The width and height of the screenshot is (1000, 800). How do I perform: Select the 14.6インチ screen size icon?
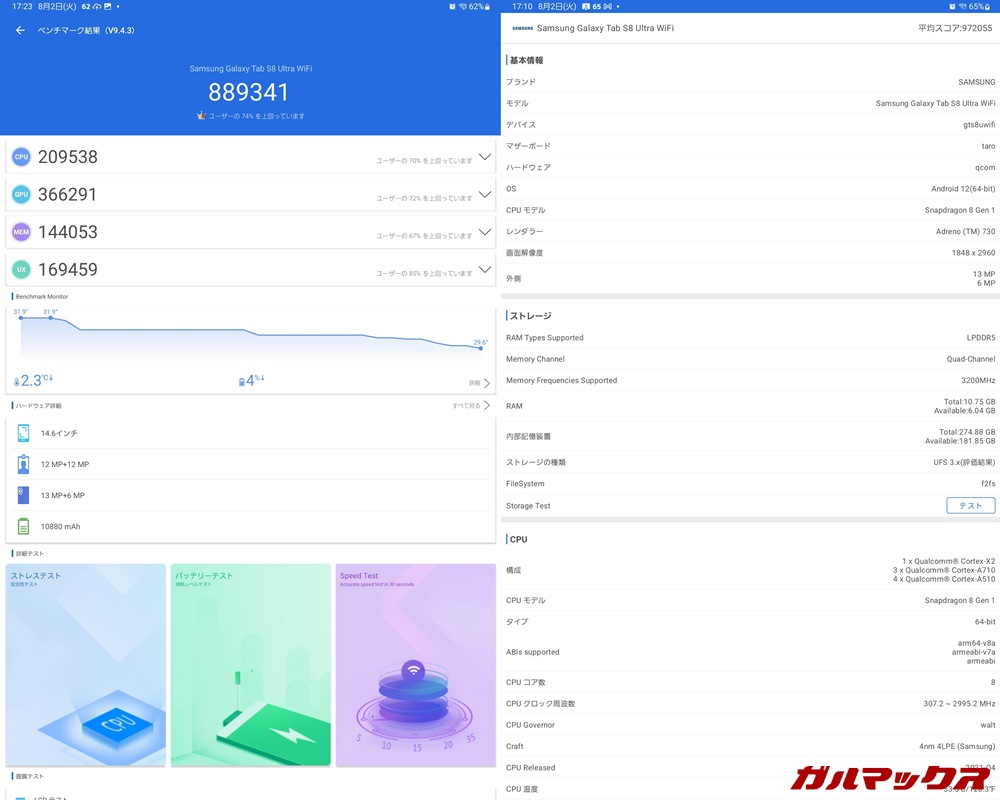[24, 433]
